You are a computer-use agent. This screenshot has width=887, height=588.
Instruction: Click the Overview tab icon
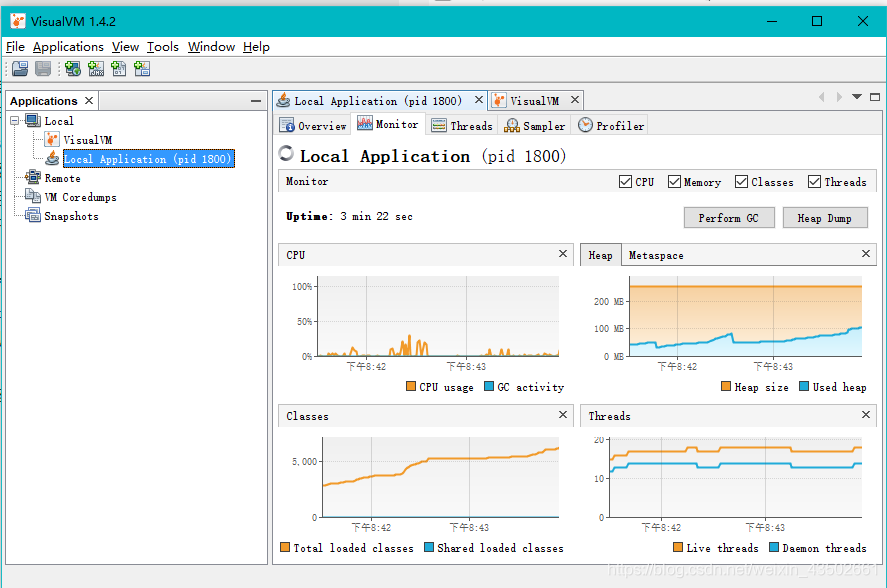tap(287, 125)
